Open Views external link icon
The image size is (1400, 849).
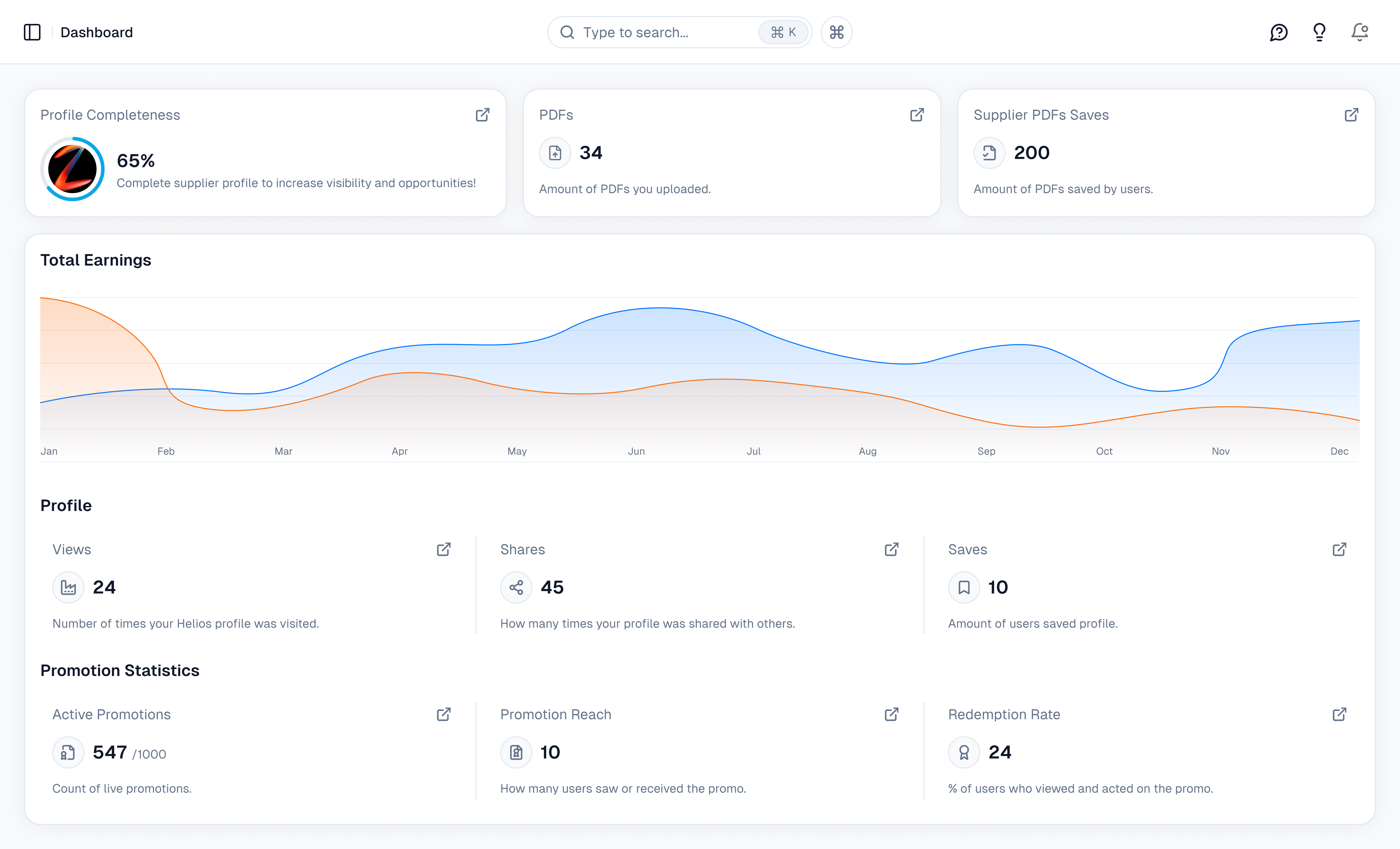click(x=444, y=549)
